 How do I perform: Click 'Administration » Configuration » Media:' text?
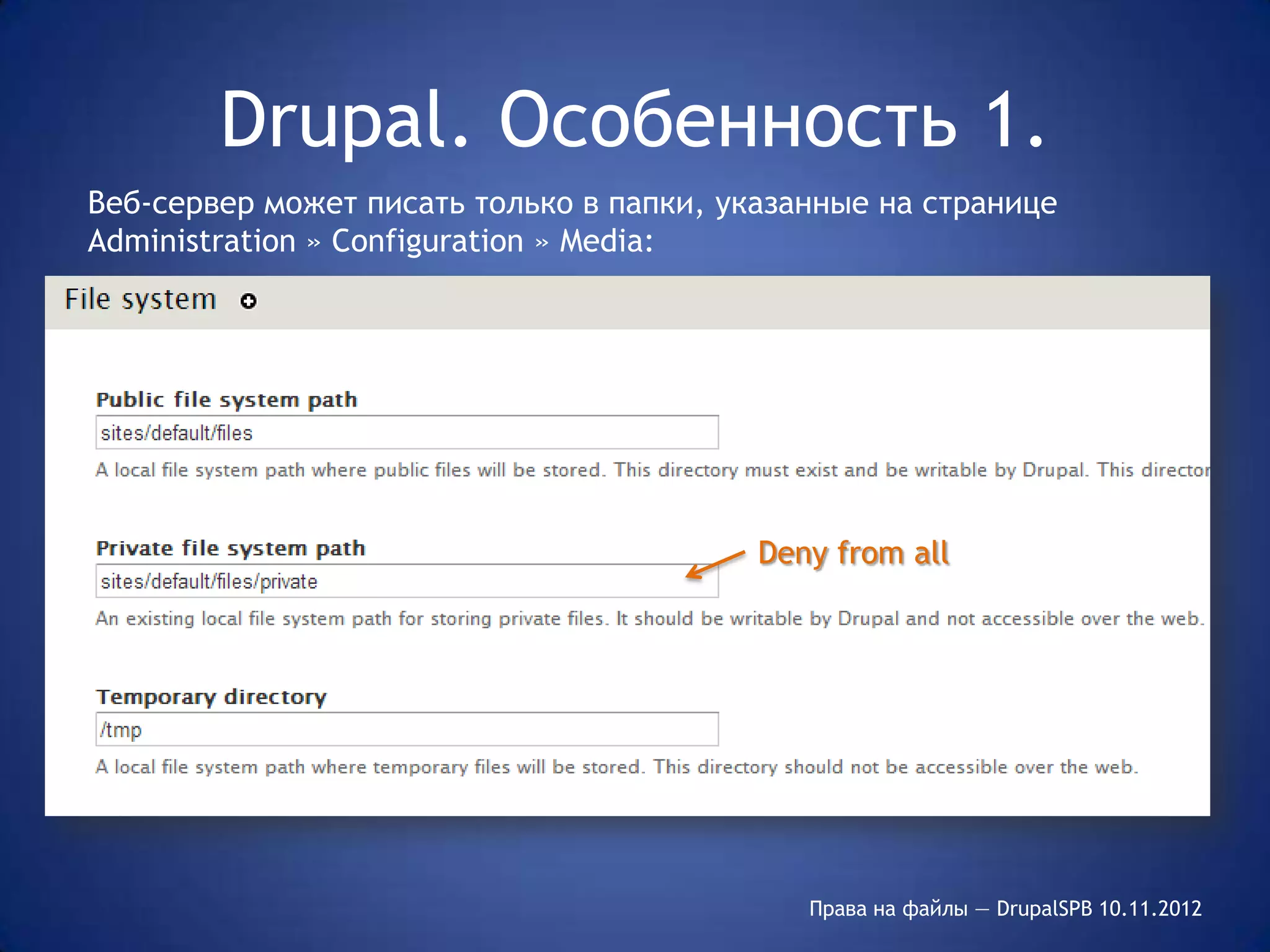pos(371,241)
